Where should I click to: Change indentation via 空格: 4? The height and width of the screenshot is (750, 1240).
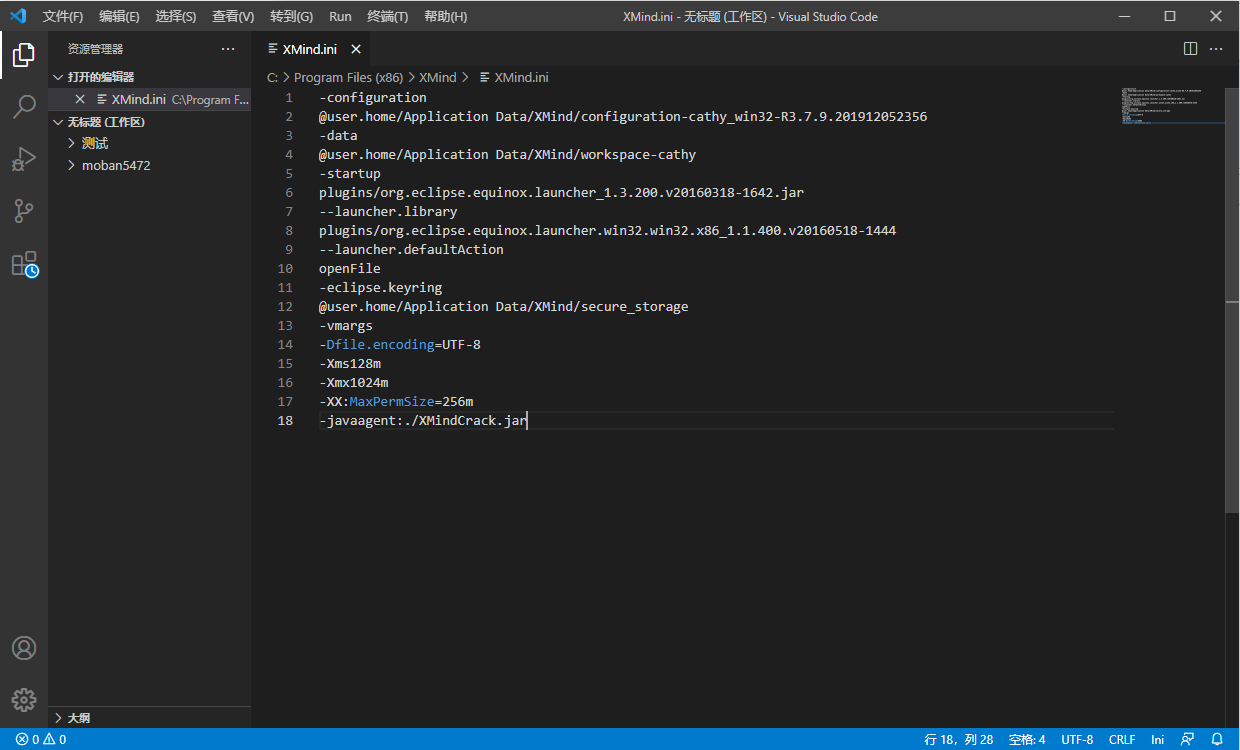[1027, 740]
